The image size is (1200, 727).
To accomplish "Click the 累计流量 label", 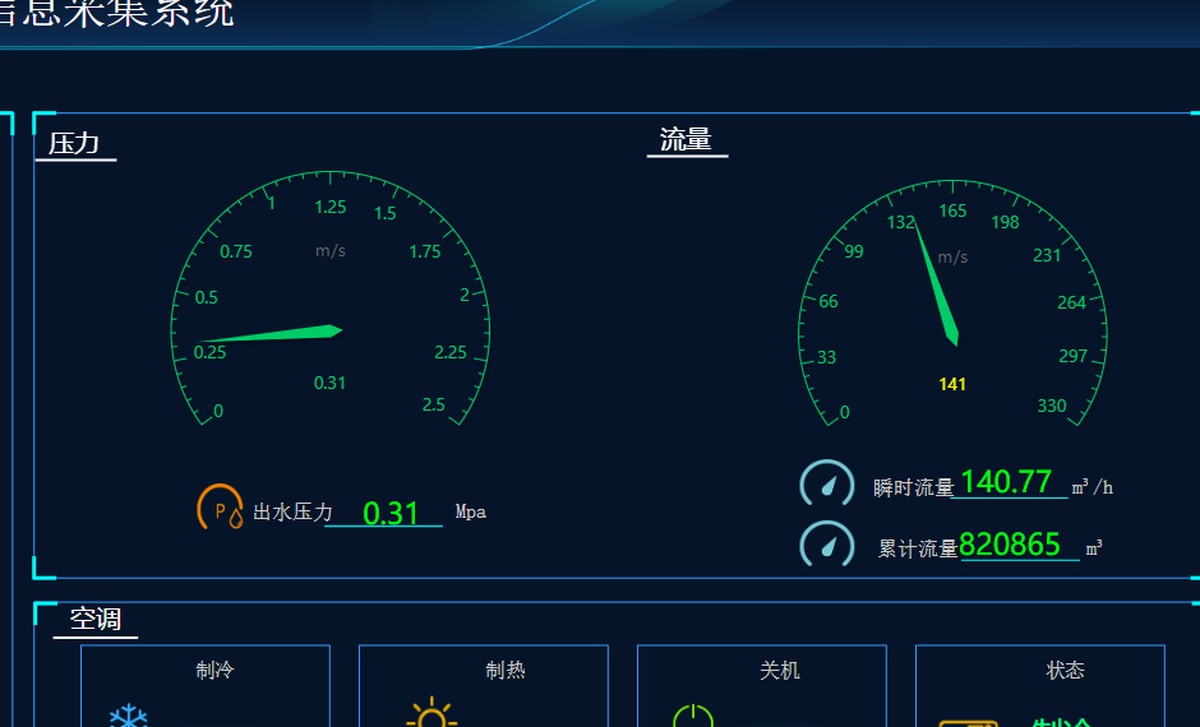I will (918, 549).
